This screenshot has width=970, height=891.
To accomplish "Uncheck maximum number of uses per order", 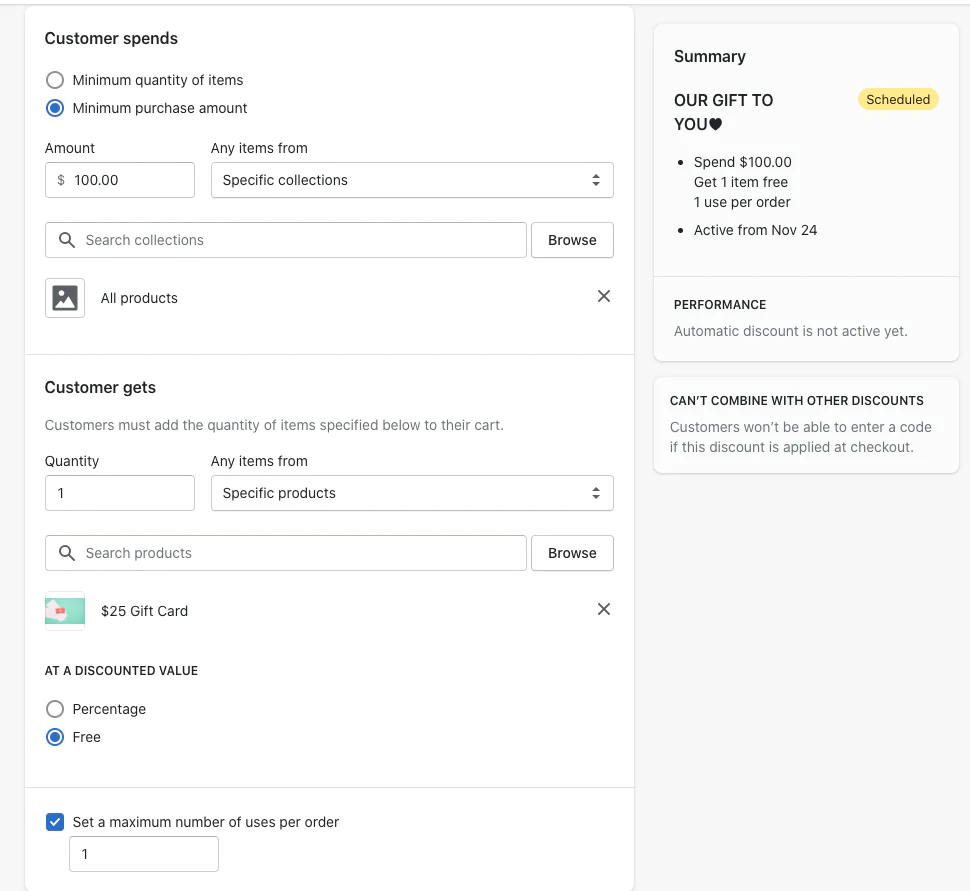I will pyautogui.click(x=55, y=822).
